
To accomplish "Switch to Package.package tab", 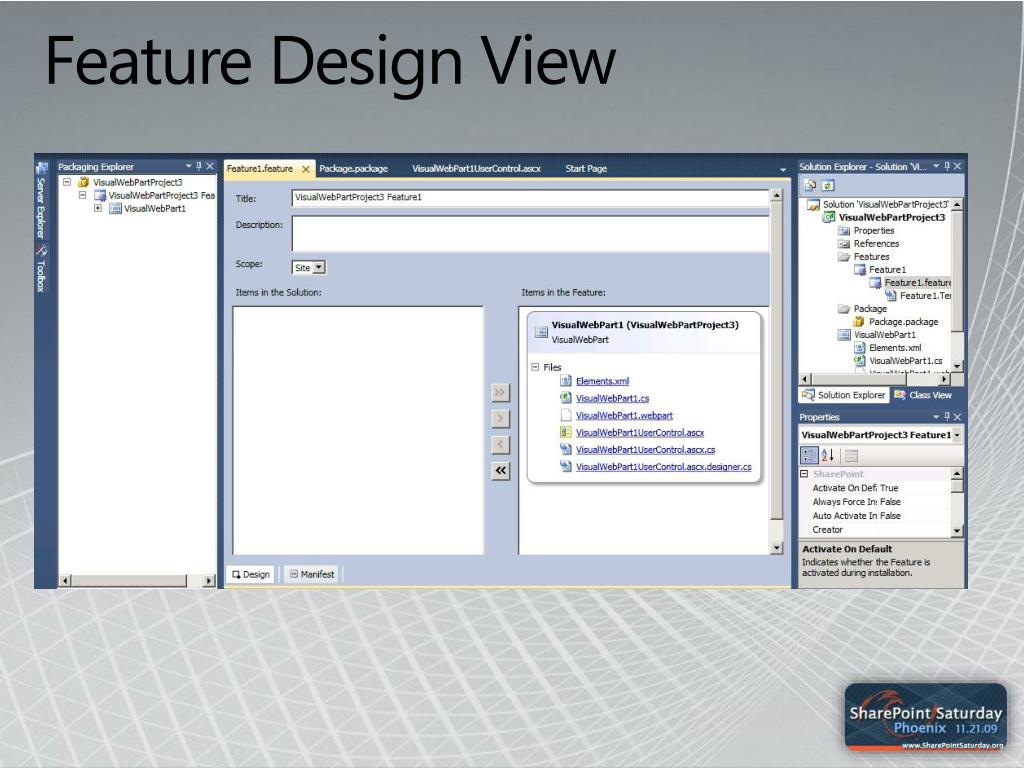I will (x=353, y=168).
